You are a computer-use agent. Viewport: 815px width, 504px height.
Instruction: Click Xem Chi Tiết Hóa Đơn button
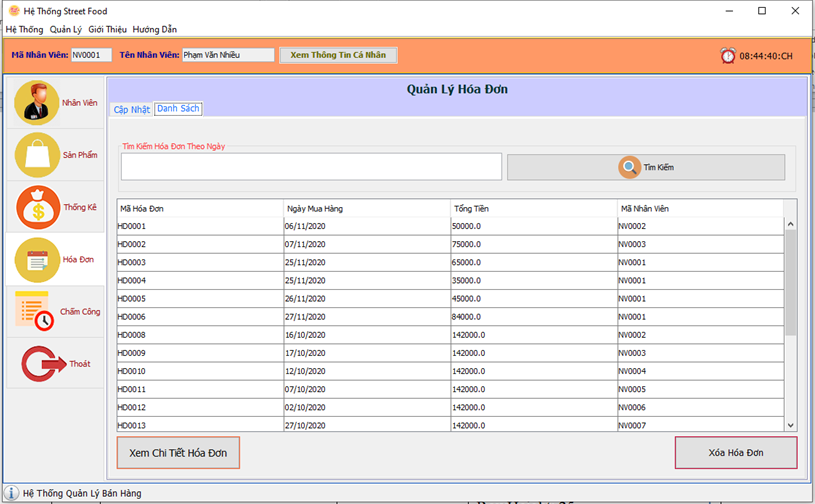pyautogui.click(x=178, y=453)
